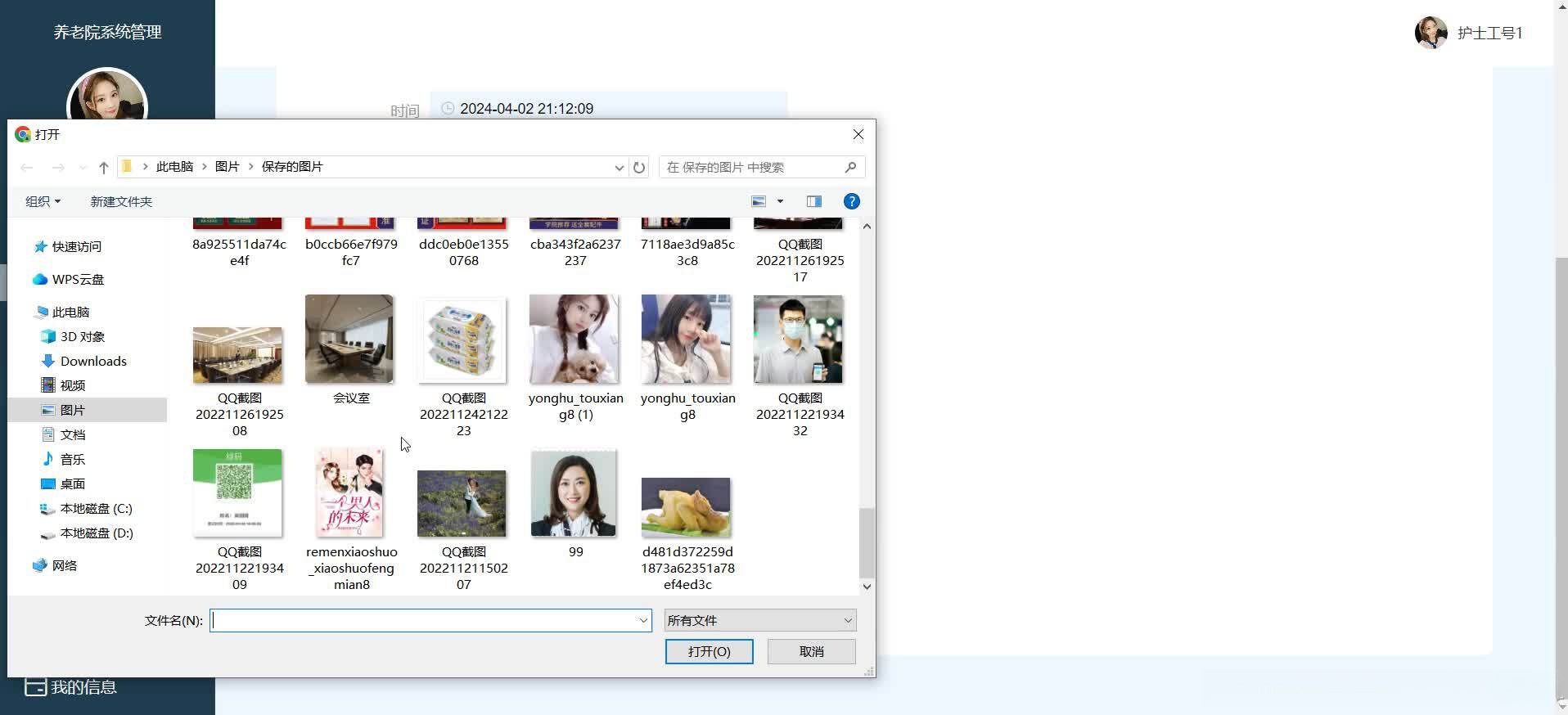Click the search box for 保存的图片
This screenshot has height=715, width=1568.
tap(762, 167)
